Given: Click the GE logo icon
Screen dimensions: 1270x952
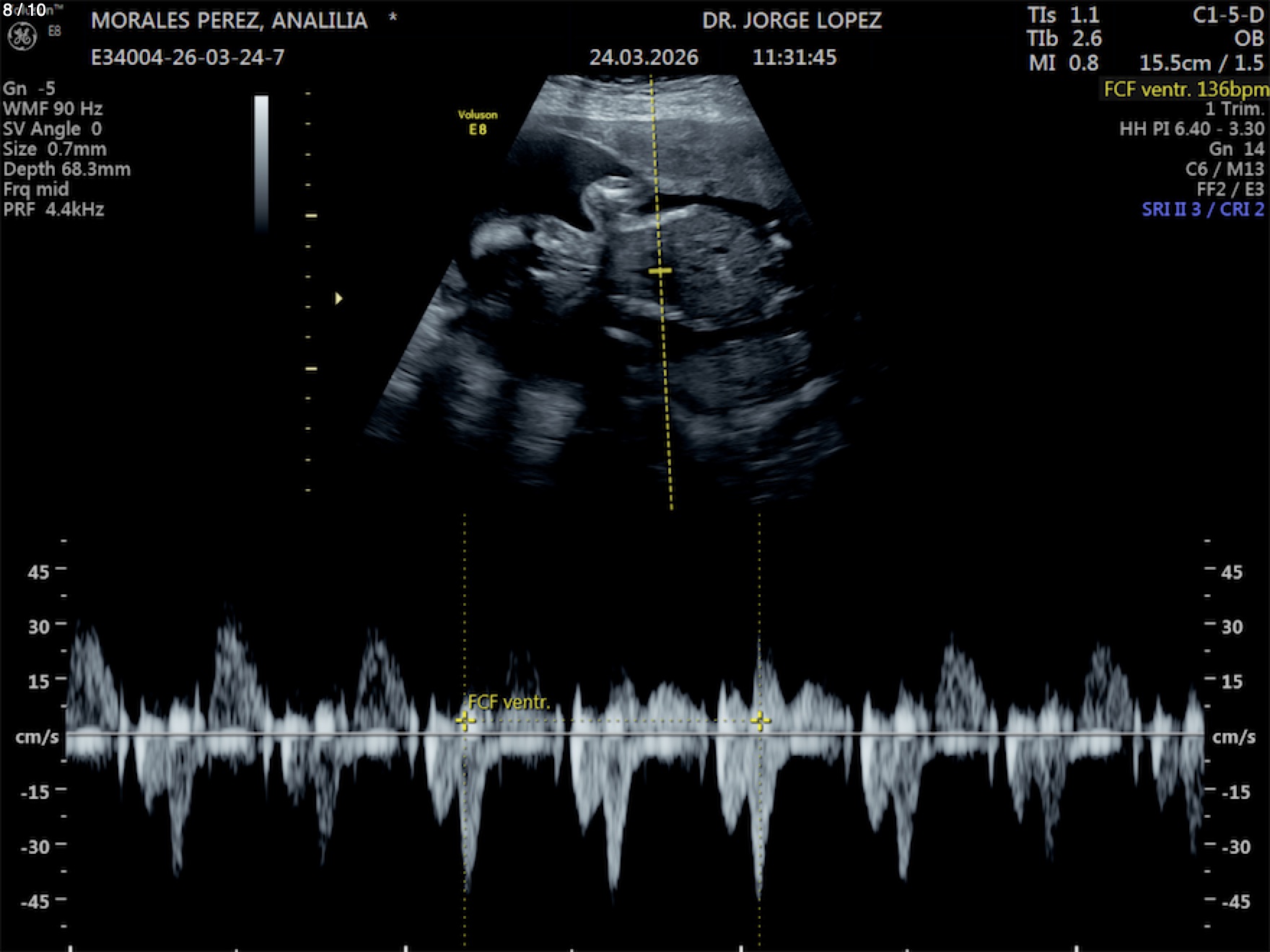Looking at the screenshot, I should click(x=22, y=37).
